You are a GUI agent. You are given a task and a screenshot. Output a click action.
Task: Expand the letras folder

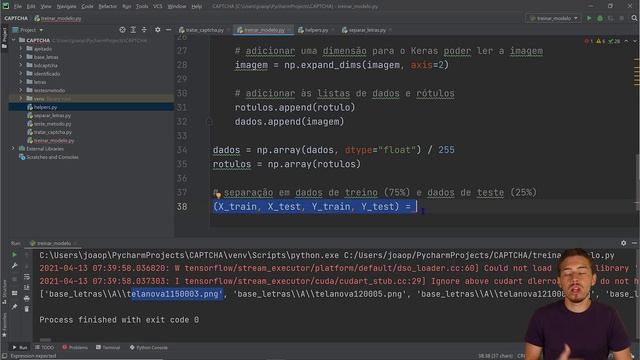tap(21, 82)
